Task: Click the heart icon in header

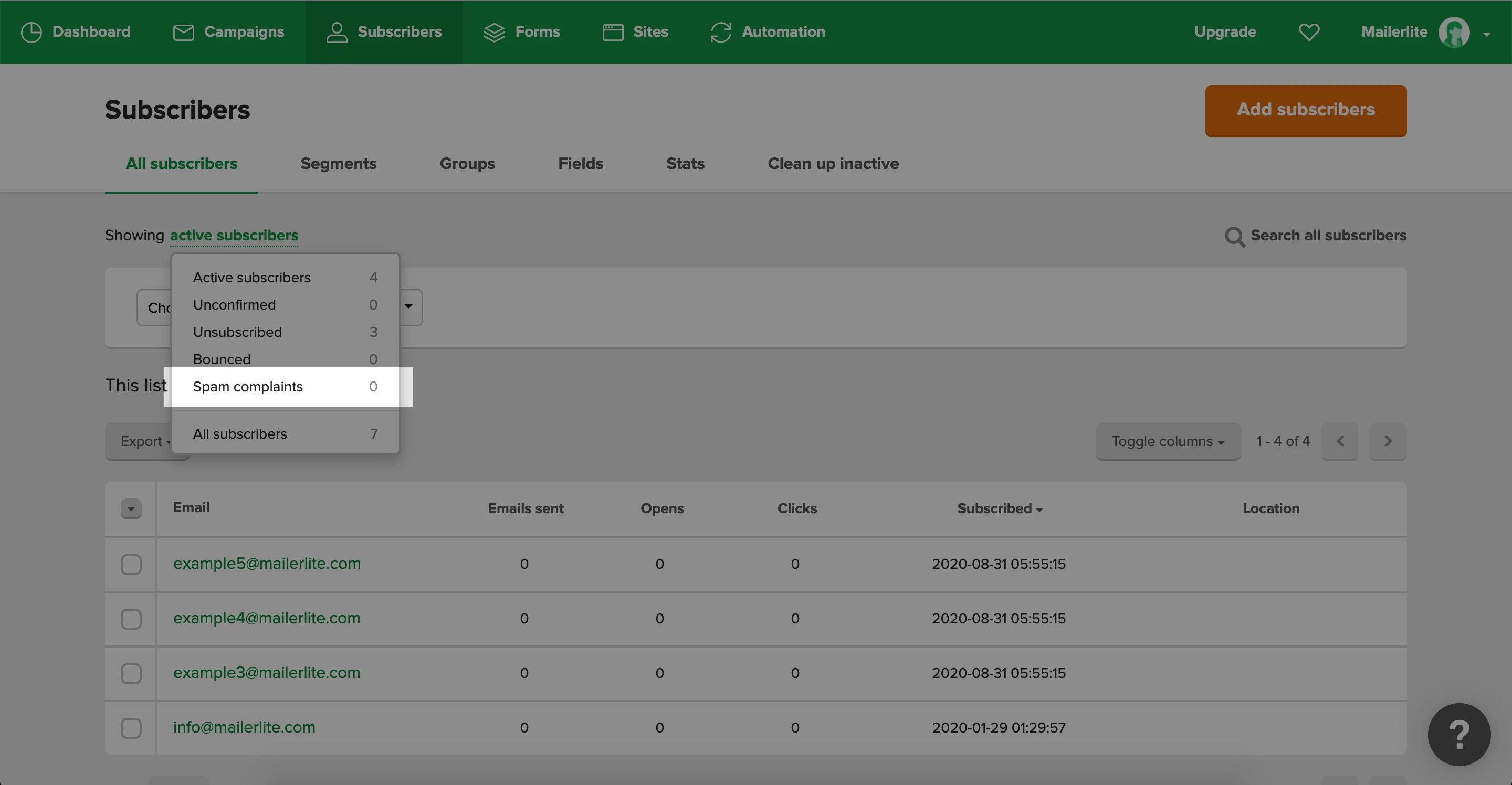Action: coord(1308,32)
